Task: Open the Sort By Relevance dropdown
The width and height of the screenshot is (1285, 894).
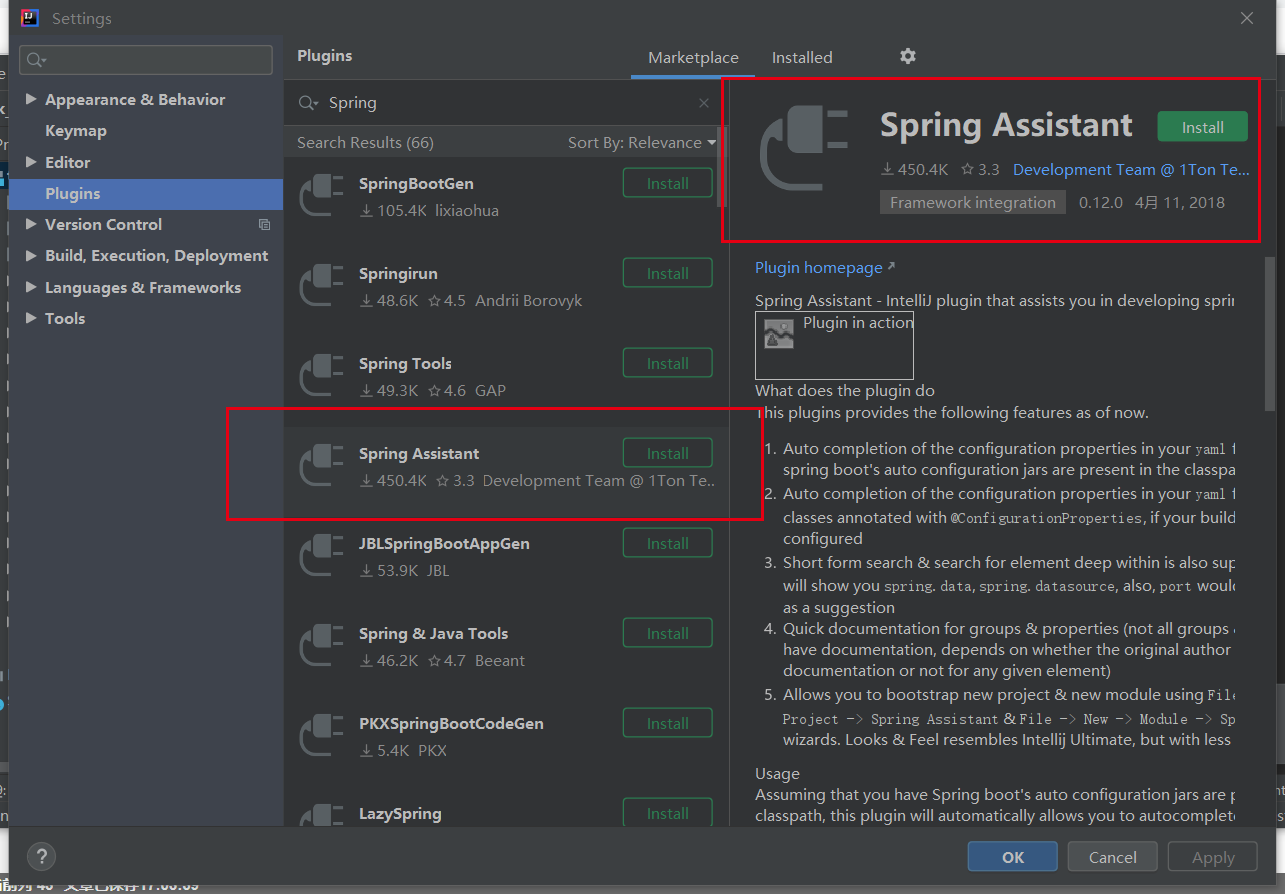Action: click(641, 142)
